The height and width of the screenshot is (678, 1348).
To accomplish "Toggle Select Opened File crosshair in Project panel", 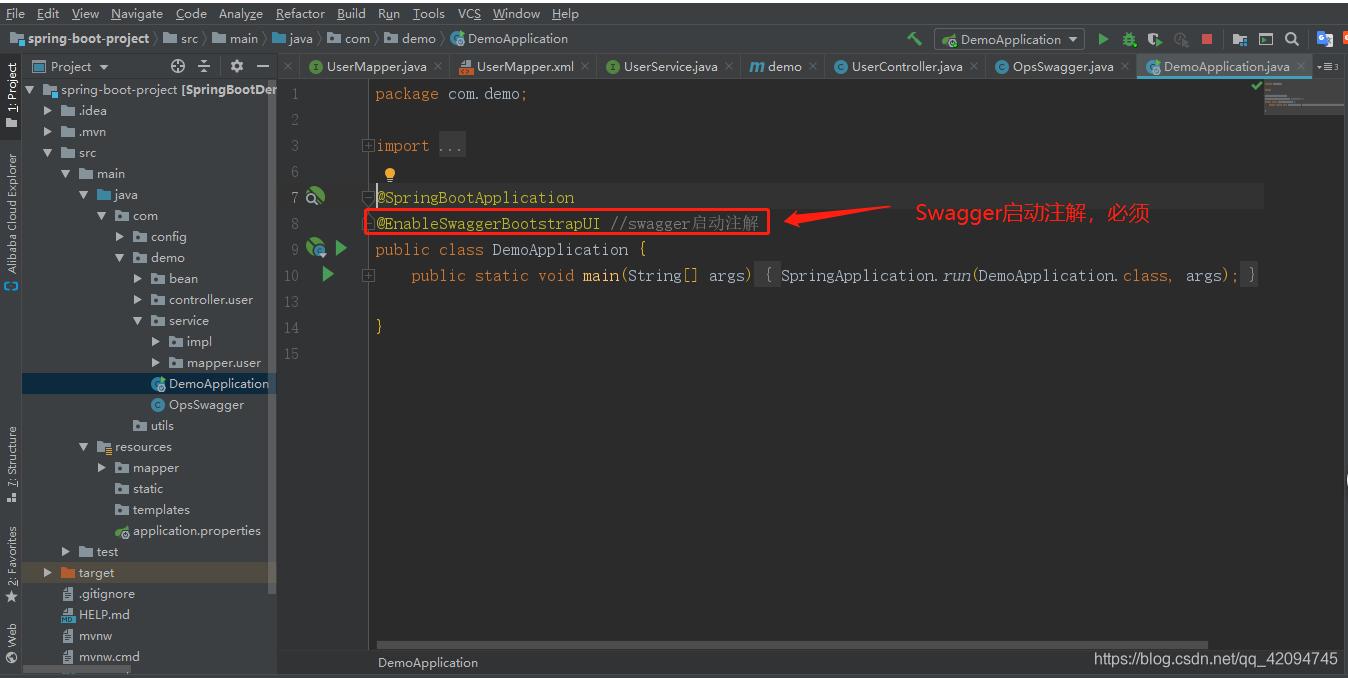I will point(178,66).
